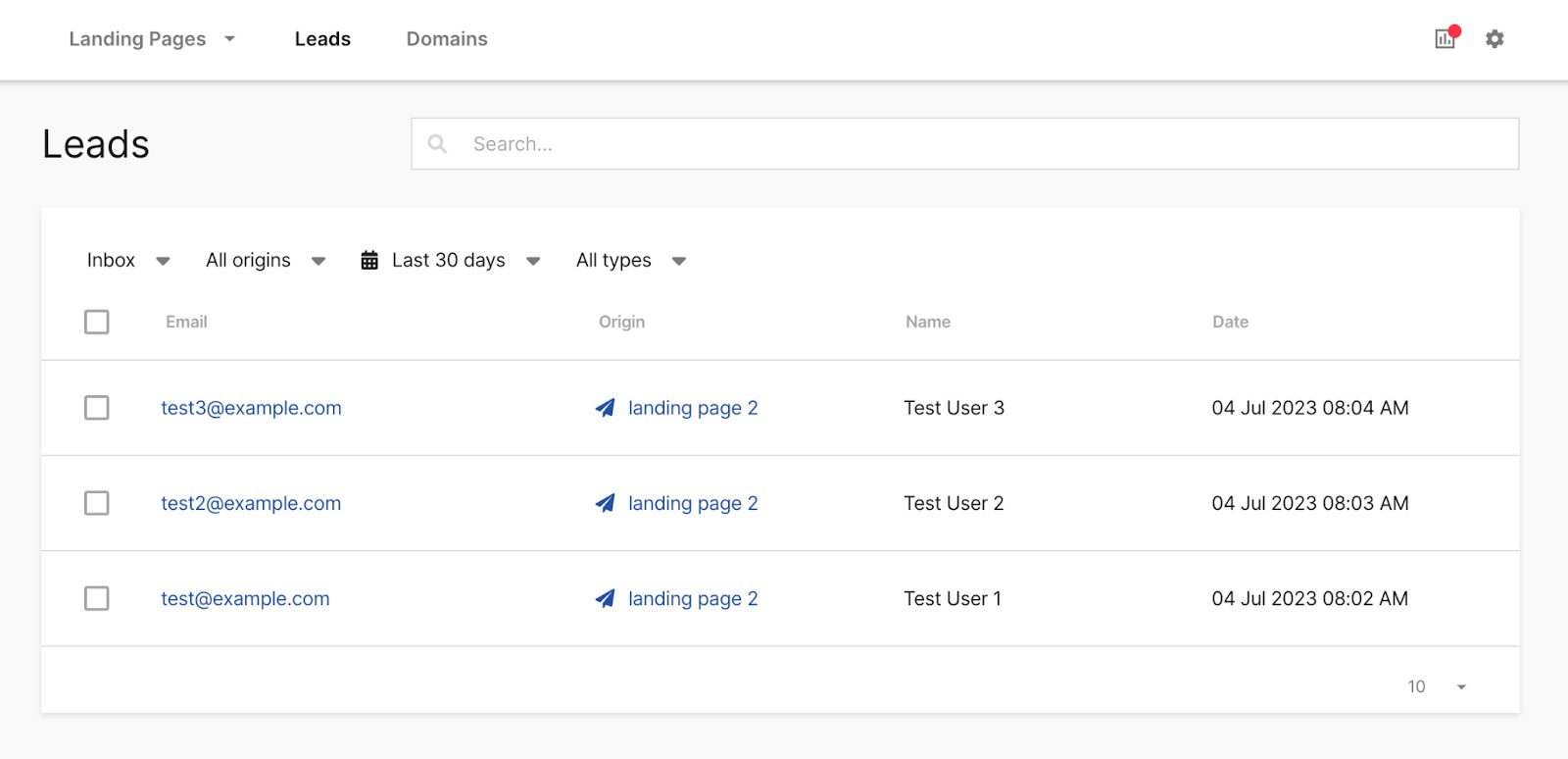The height and width of the screenshot is (759, 1568).
Task: Focus the Search leads input field
Action: [x=980, y=144]
